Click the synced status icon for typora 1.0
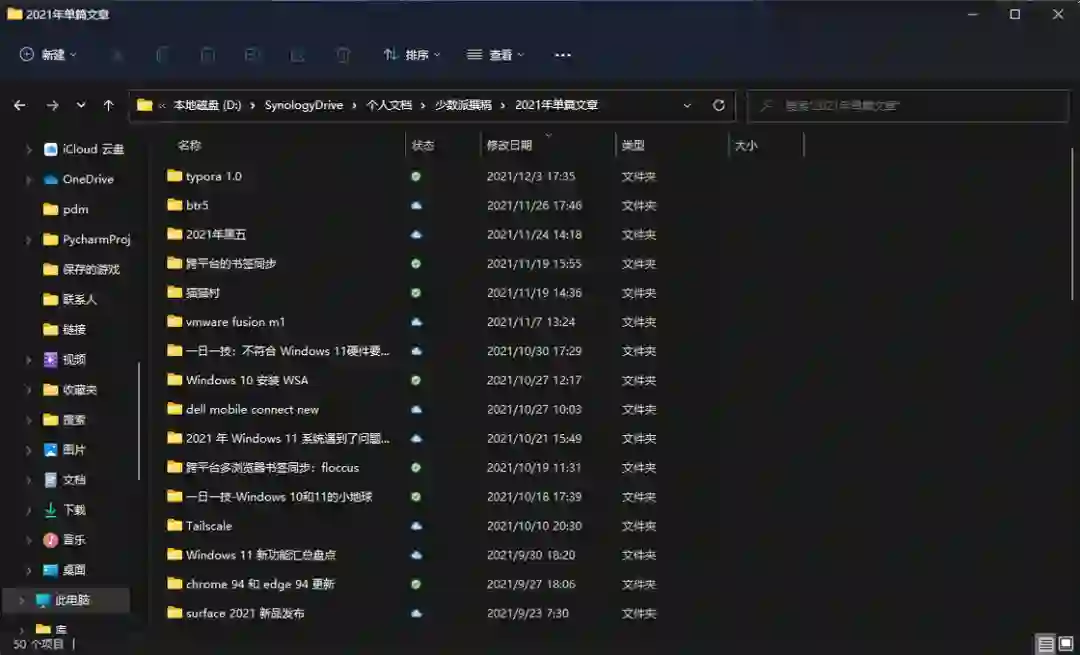 416,176
